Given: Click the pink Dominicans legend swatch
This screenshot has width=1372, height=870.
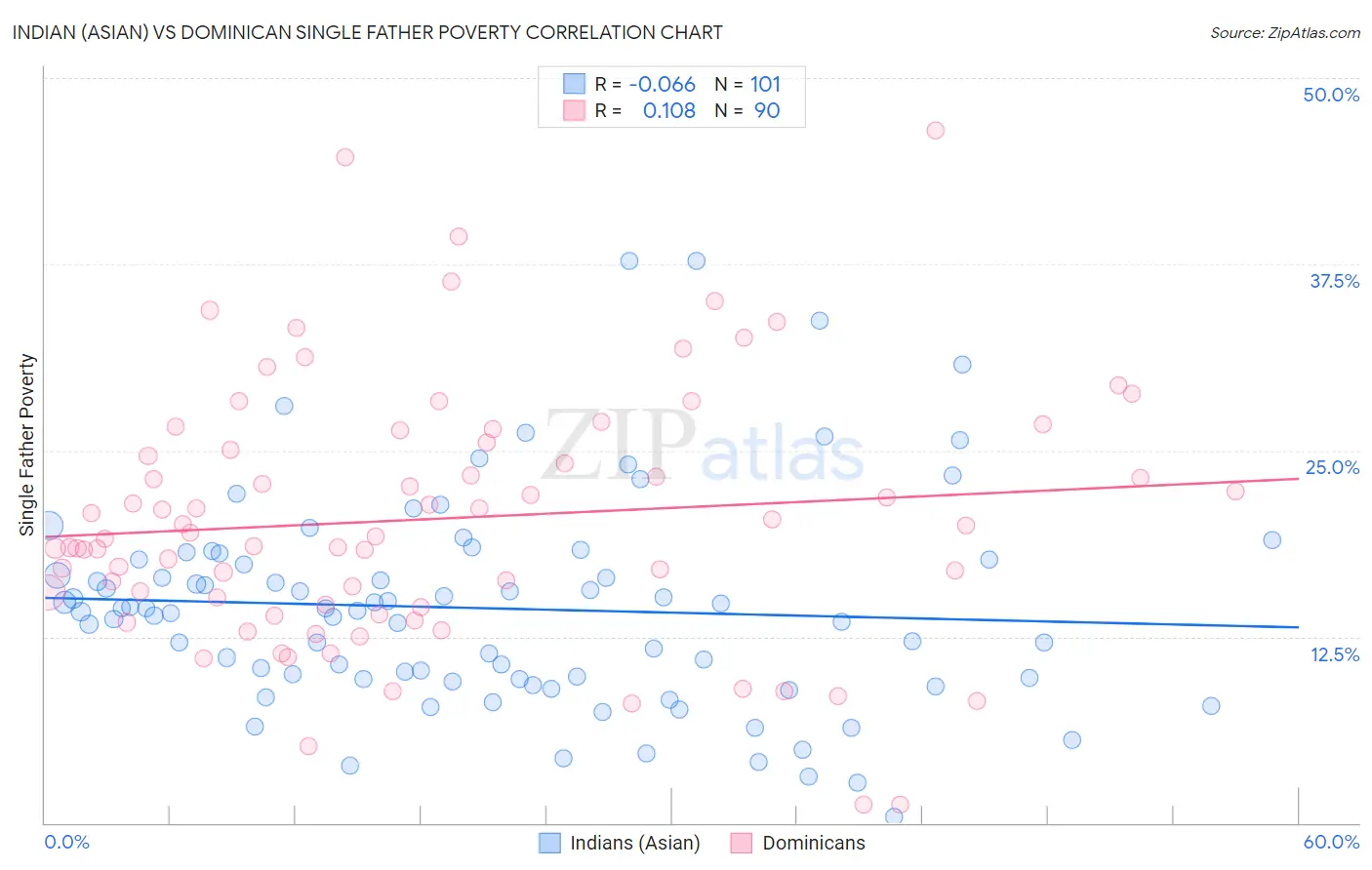Looking at the screenshot, I should click(742, 843).
